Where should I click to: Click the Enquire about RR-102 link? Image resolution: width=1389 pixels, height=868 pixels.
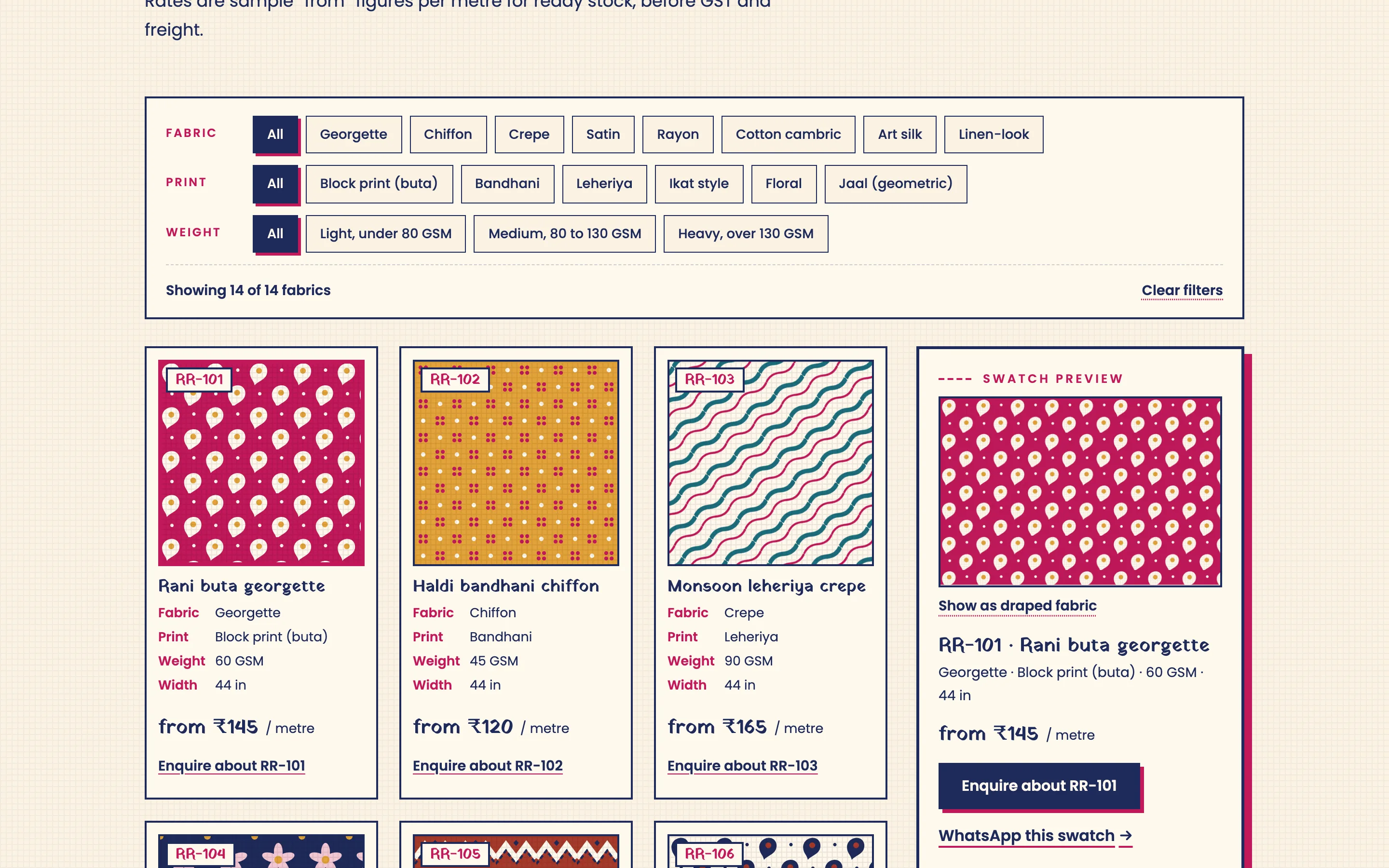click(487, 766)
